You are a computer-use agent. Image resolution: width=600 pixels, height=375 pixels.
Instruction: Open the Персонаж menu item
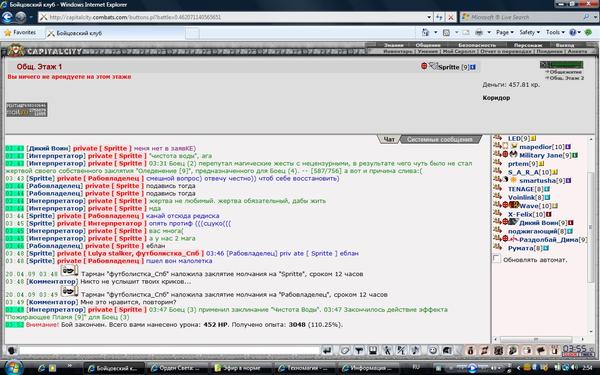528,45
